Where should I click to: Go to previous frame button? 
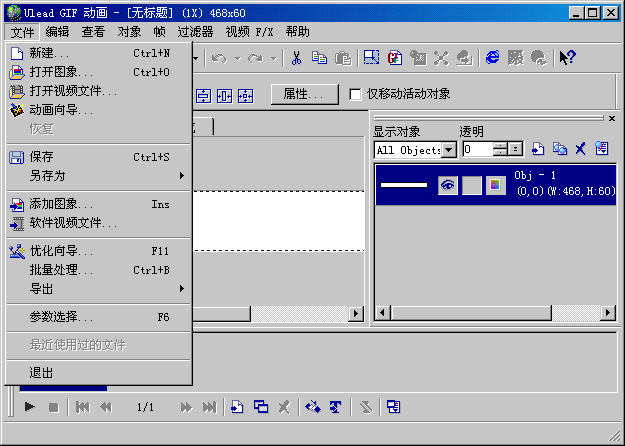coord(106,407)
